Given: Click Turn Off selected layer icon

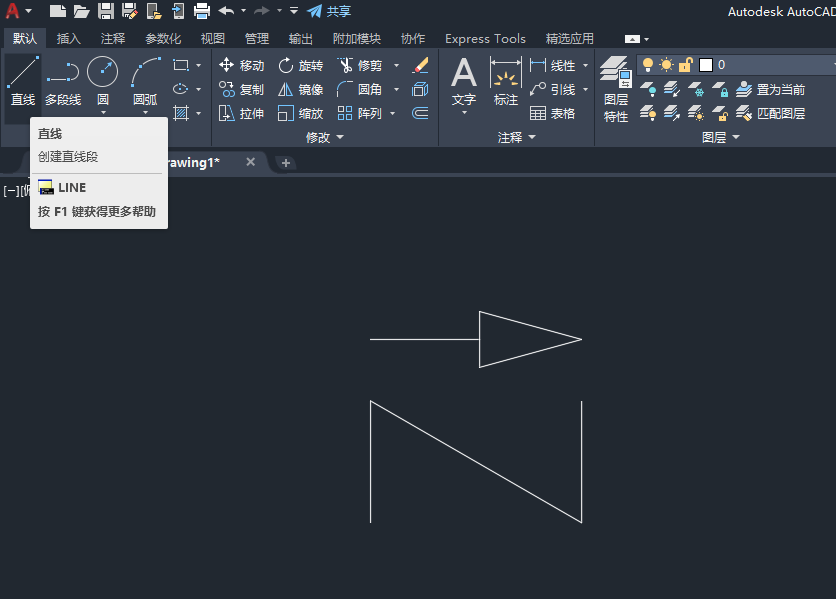Looking at the screenshot, I should click(648, 90).
